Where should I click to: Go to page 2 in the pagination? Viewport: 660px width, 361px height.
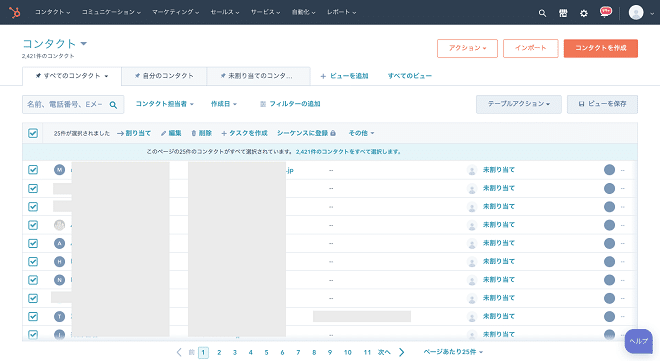pyautogui.click(x=219, y=353)
